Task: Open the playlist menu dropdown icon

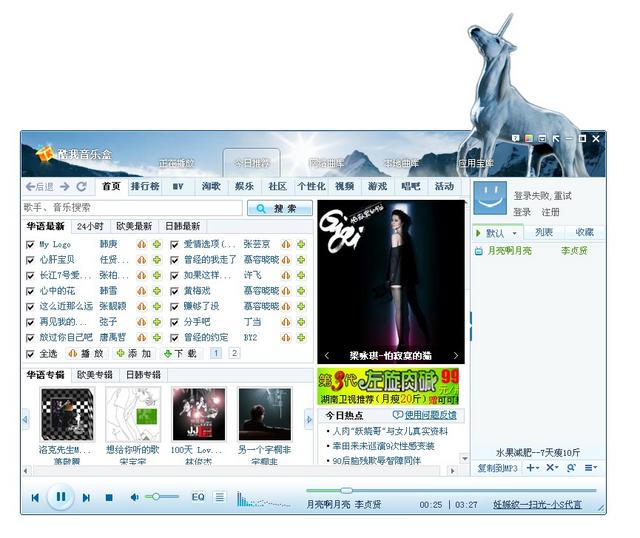Action: tap(591, 468)
